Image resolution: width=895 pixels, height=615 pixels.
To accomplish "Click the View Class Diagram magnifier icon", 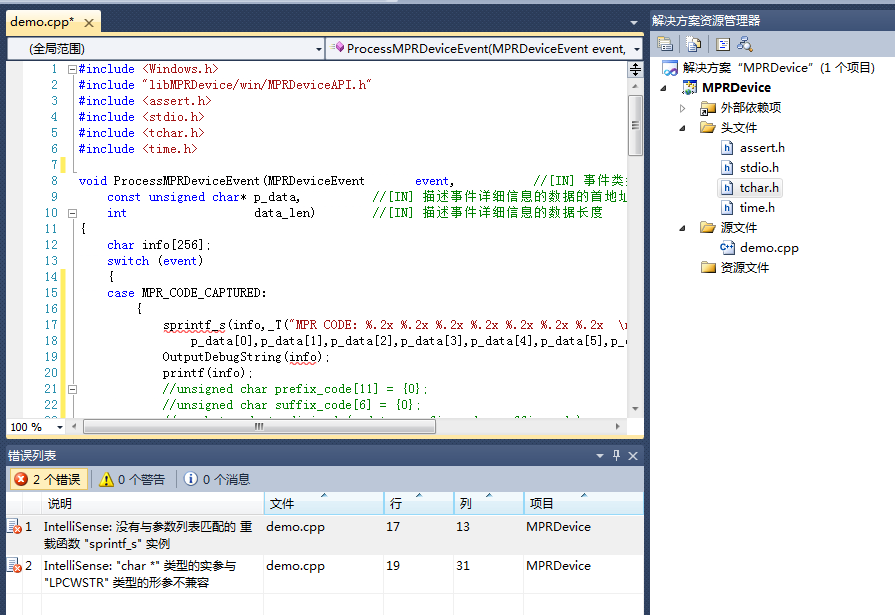I will 743,42.
